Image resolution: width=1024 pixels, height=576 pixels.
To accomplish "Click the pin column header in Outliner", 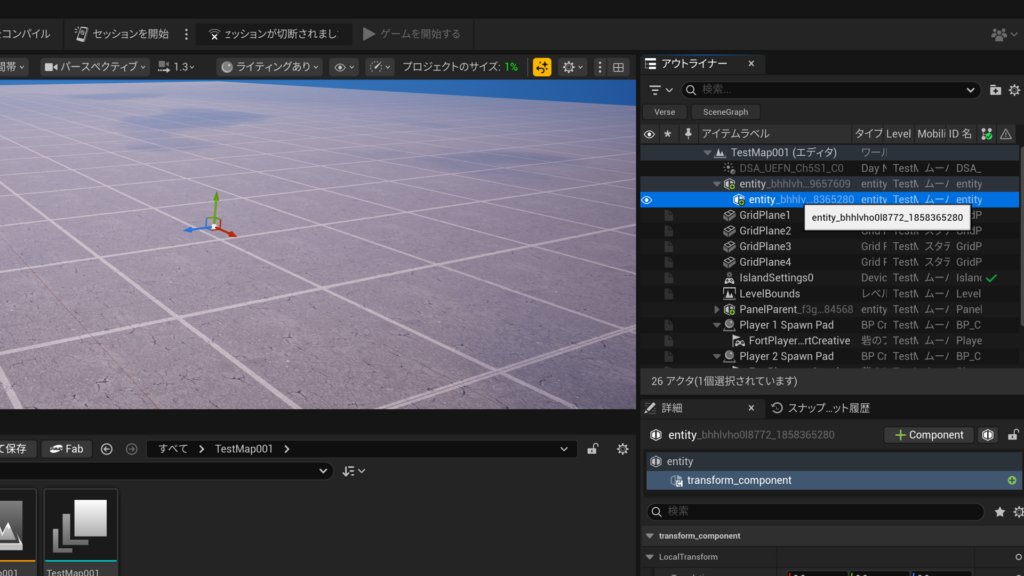I will [x=687, y=134].
